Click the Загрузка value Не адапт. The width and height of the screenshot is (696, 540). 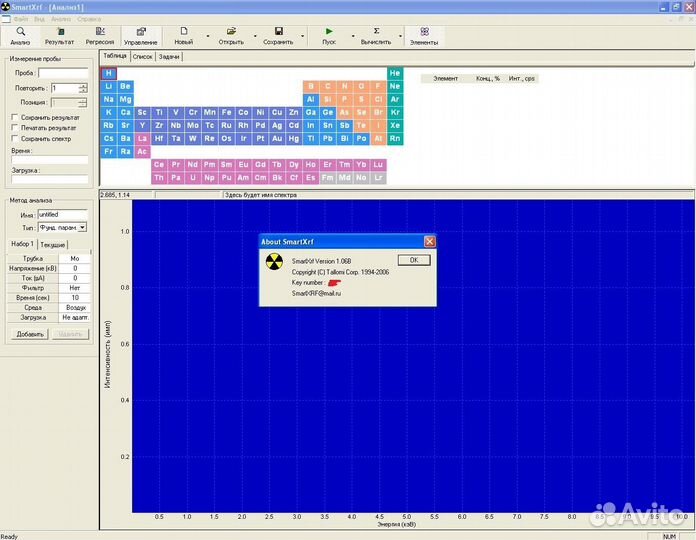pos(75,317)
